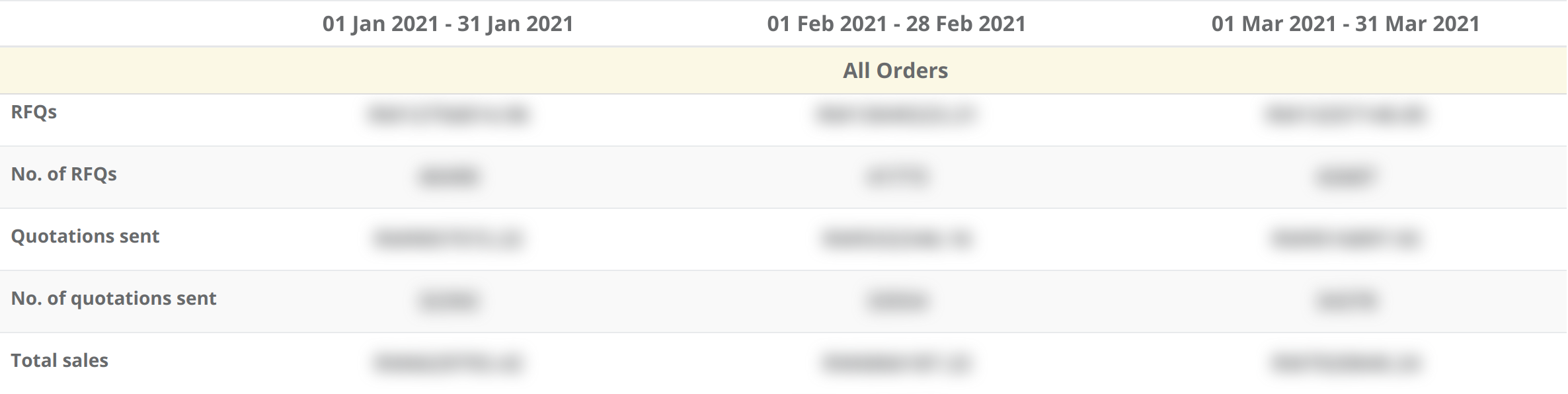This screenshot has width=1568, height=394.
Task: Select February's No. of RFQs value
Action: point(896,177)
